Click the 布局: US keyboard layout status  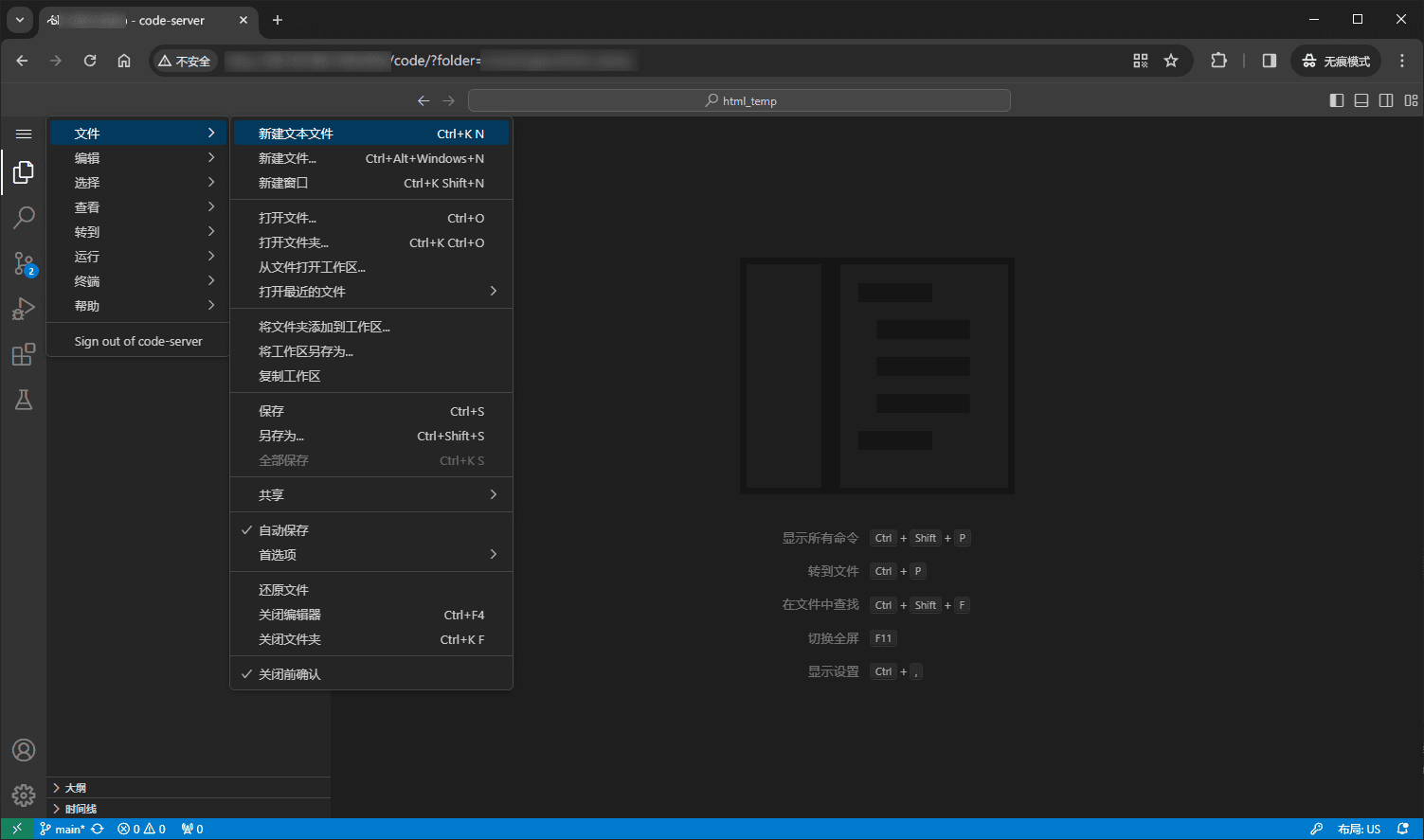pyautogui.click(x=1360, y=829)
